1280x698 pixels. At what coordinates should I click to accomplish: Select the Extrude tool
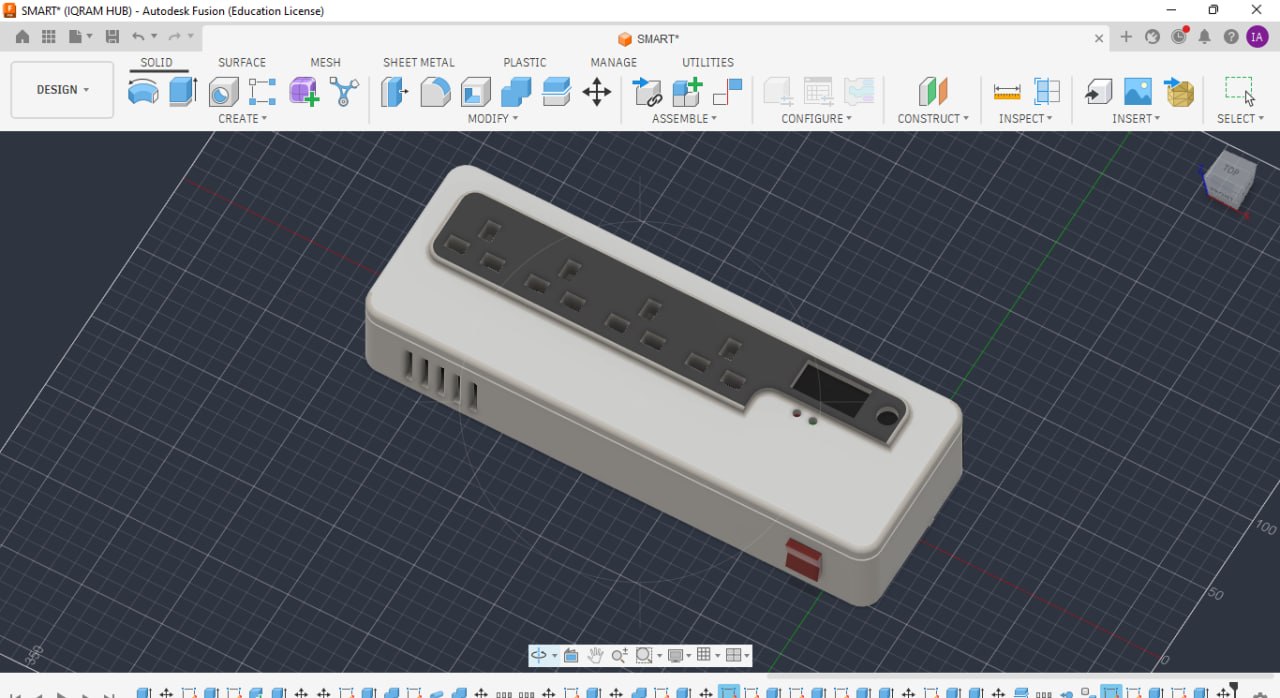point(182,92)
